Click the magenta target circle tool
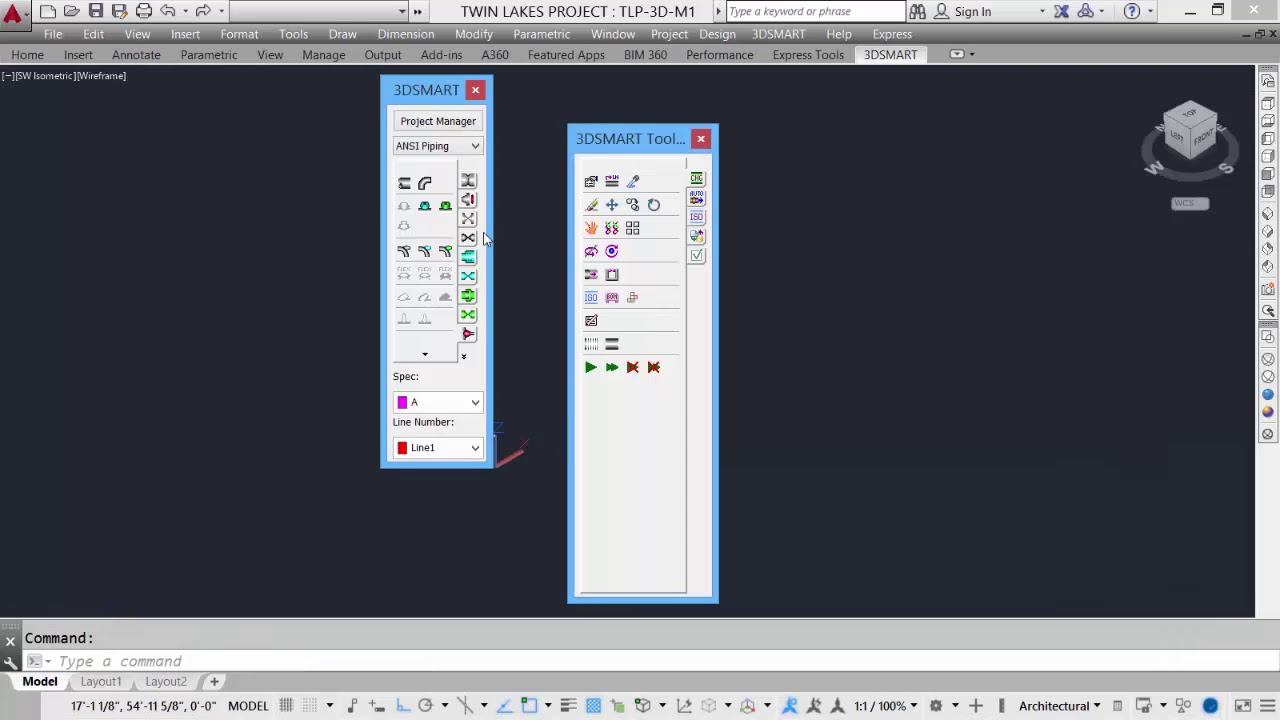This screenshot has width=1280, height=720. pos(612,251)
